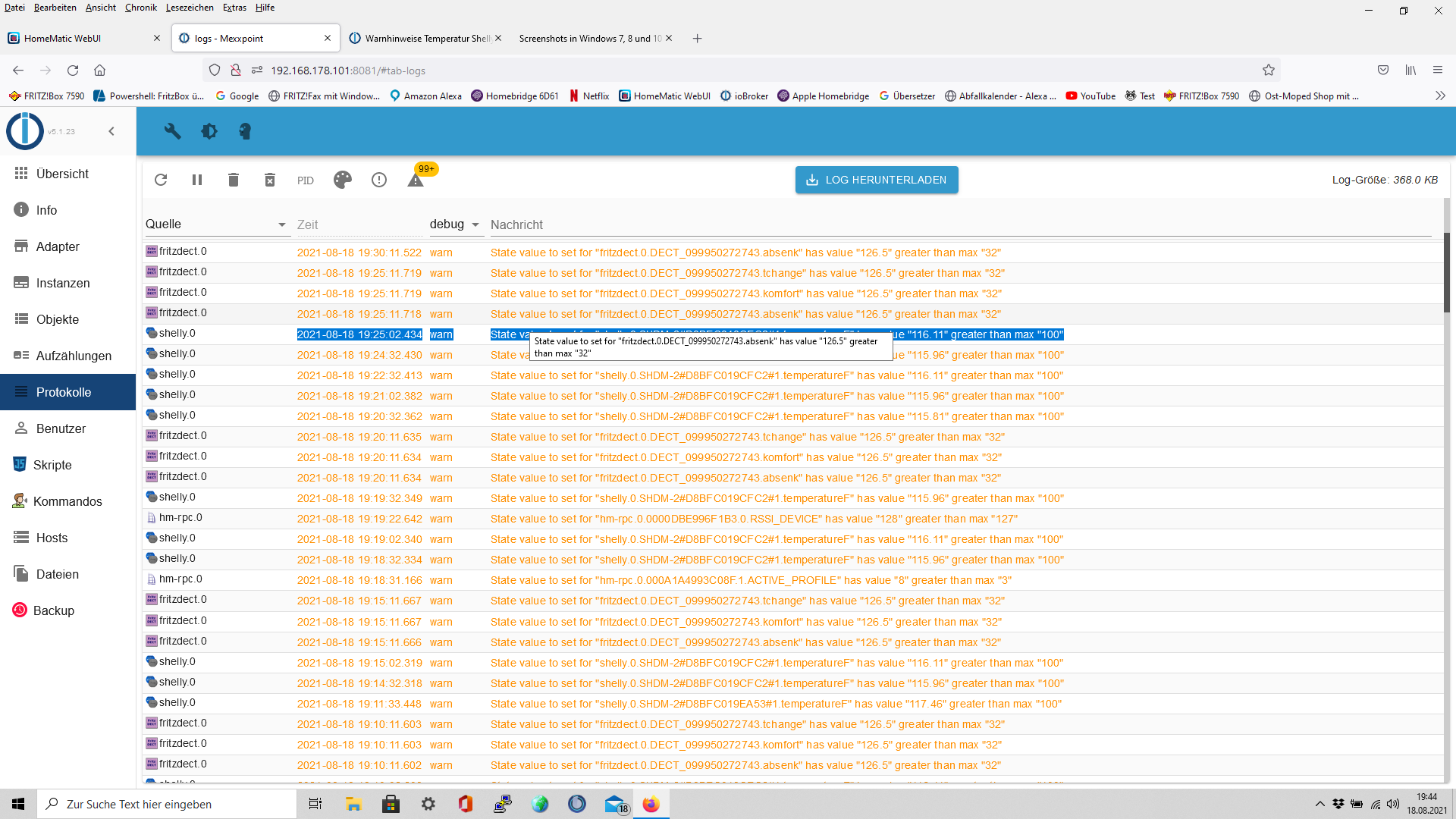Click the log table vertical scrollbar

1447,273
